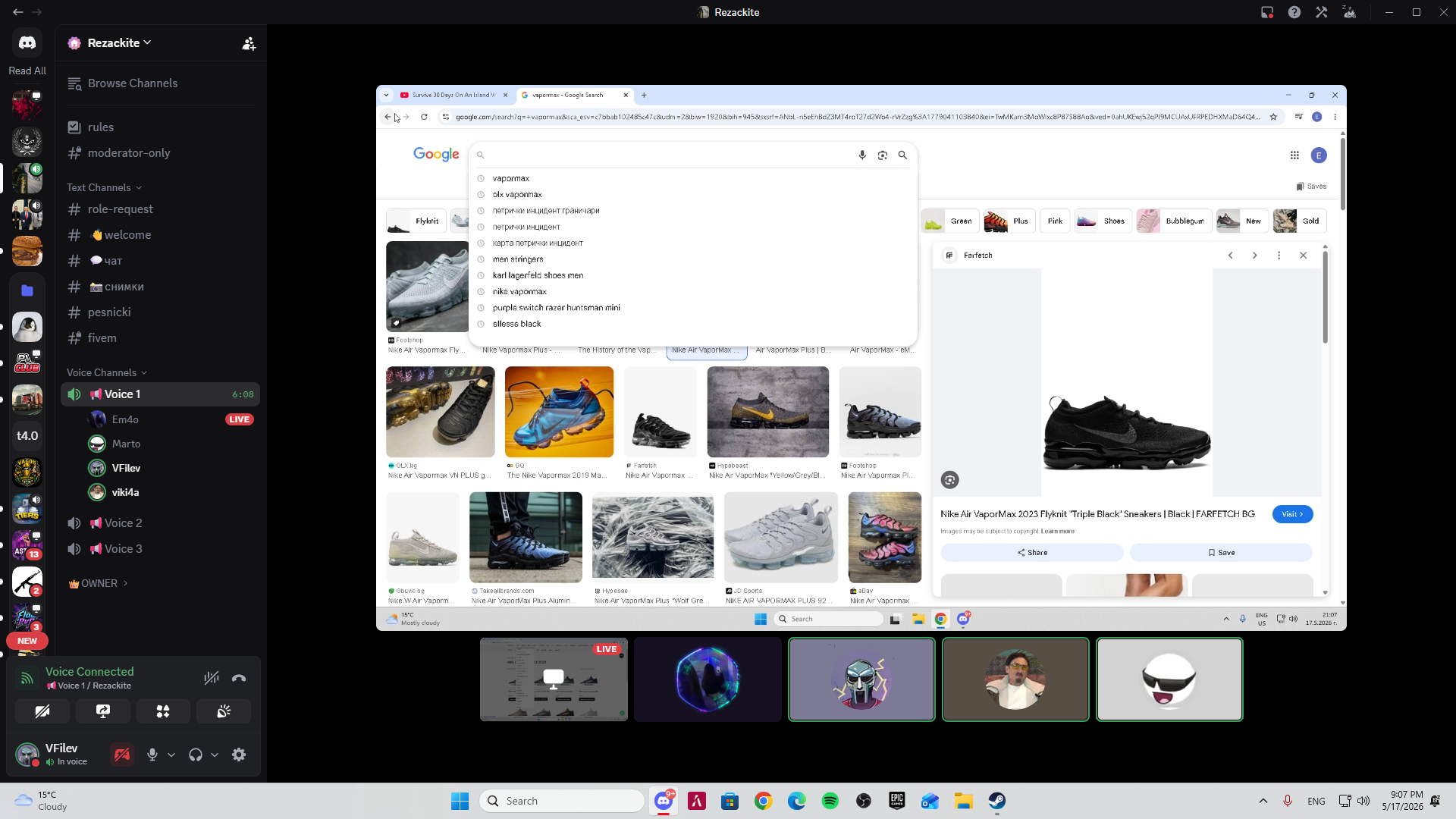1456x819 pixels.
Task: Select viki4a in Voice 1 list
Action: pyautogui.click(x=170, y=492)
